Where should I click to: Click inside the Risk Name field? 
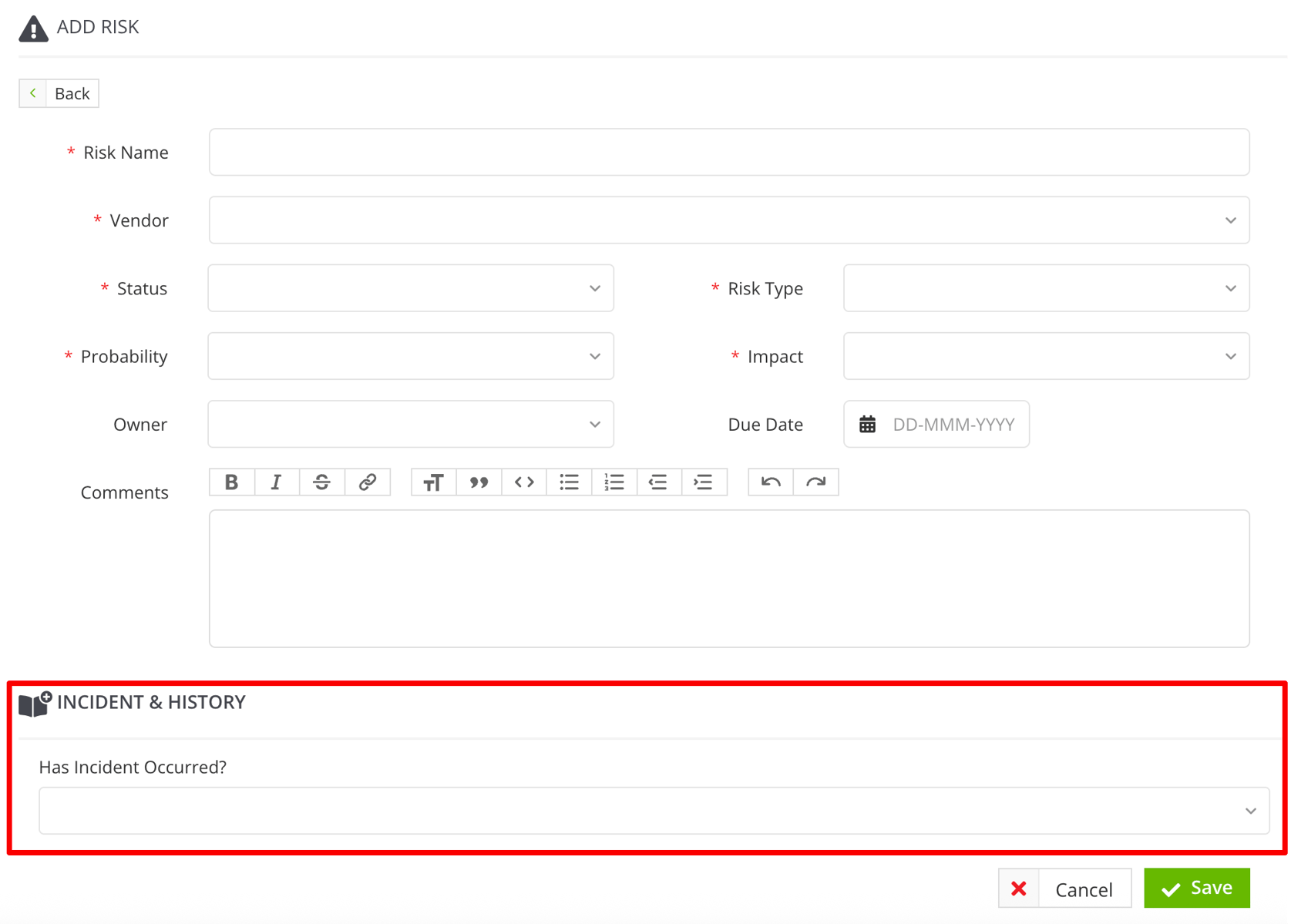(728, 152)
